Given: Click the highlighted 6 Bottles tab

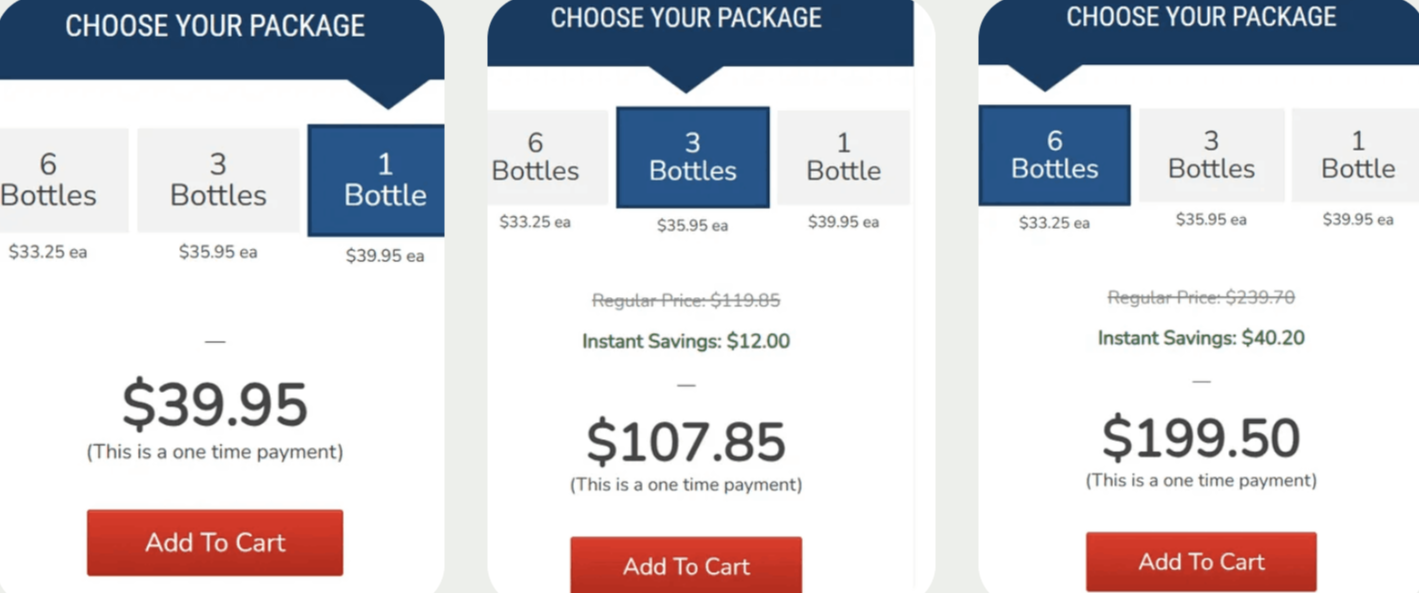Looking at the screenshot, I should (1054, 155).
